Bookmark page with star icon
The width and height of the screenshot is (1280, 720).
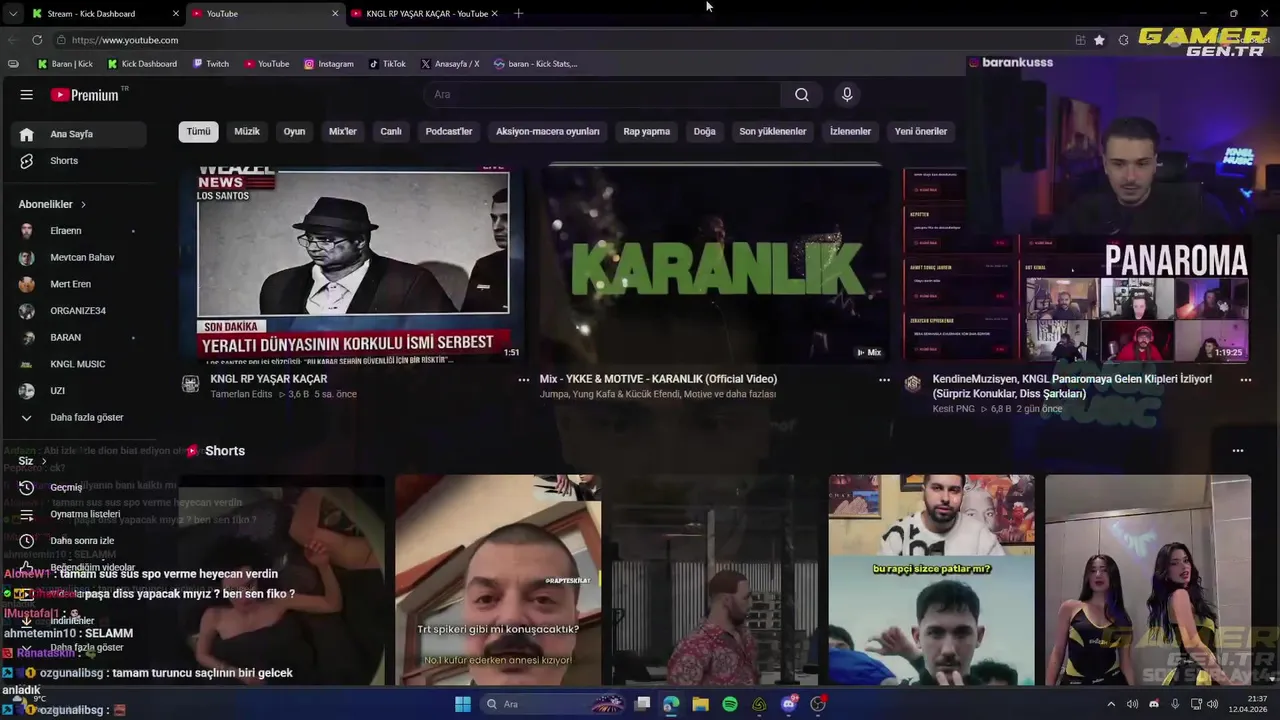click(x=1100, y=40)
